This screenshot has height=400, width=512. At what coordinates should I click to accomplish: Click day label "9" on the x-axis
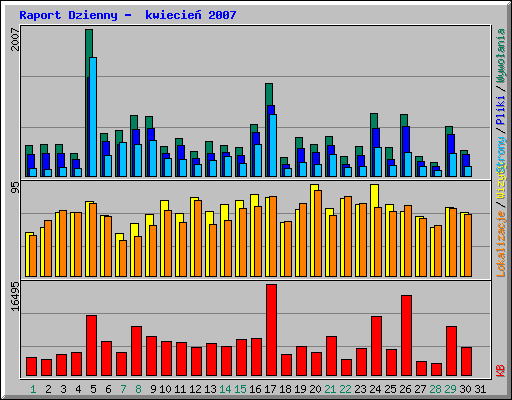[153, 389]
